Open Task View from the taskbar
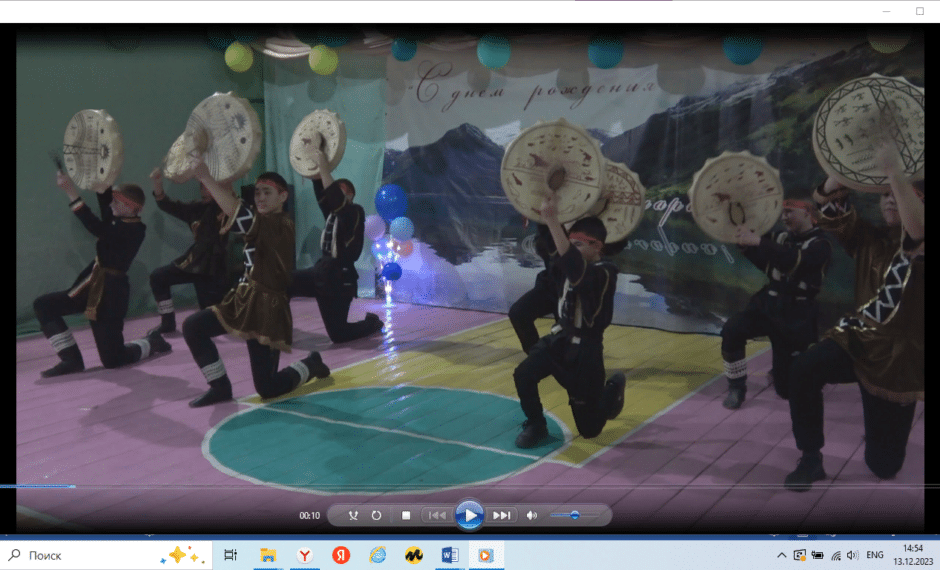Viewport: 940px width, 570px height. (x=230, y=555)
